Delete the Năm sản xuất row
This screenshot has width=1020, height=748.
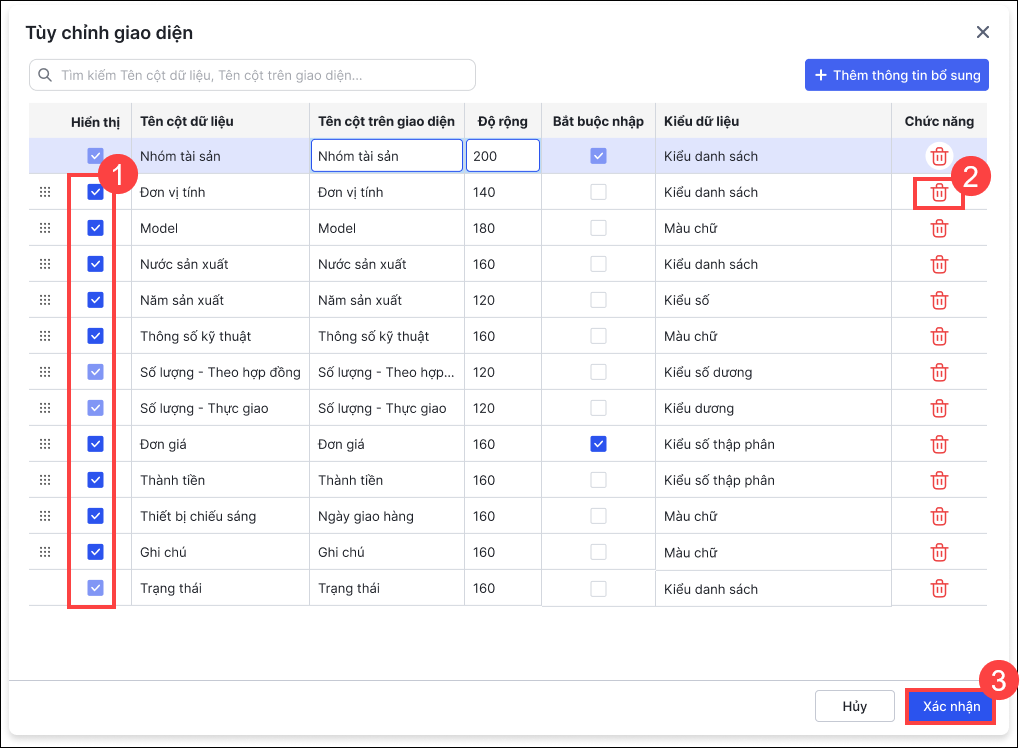pyautogui.click(x=939, y=301)
